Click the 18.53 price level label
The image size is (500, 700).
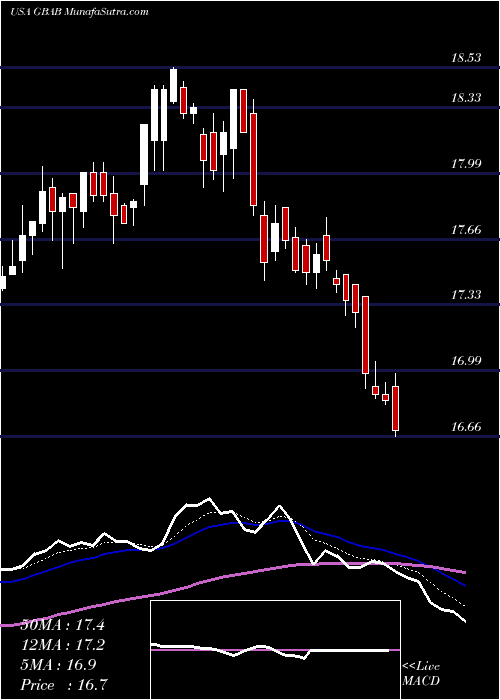pyautogui.click(x=466, y=58)
